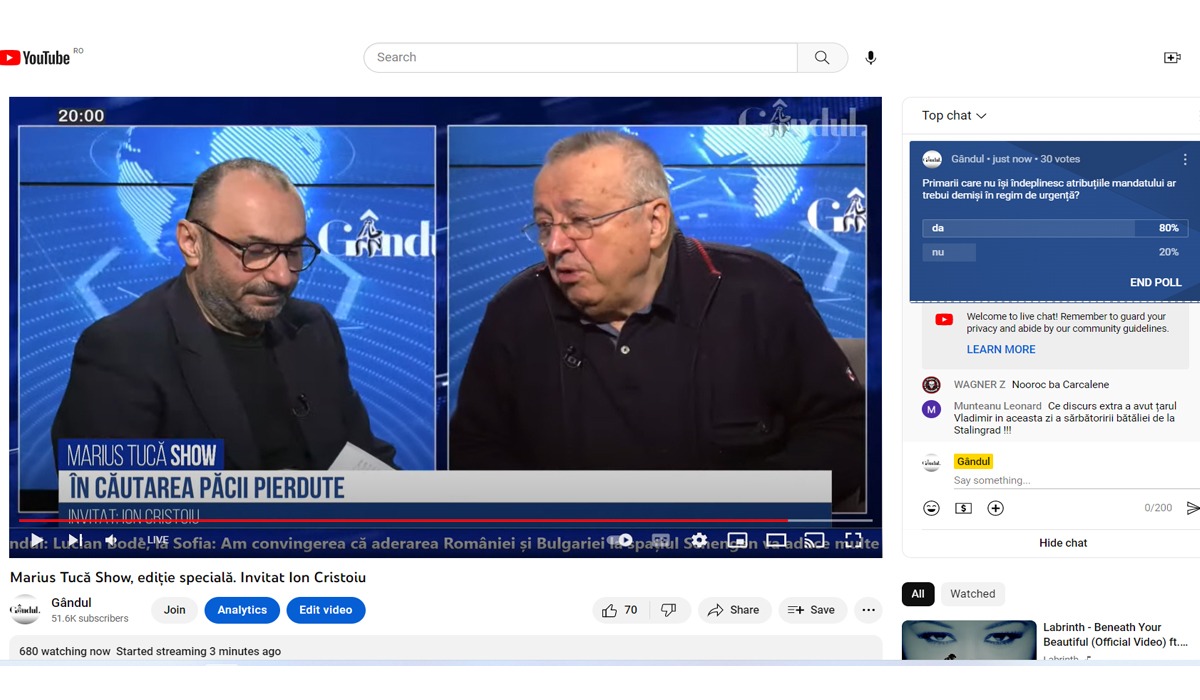The width and height of the screenshot is (1200, 700).
Task: Click the '51.6K subscribers' text
Action: tap(90, 619)
